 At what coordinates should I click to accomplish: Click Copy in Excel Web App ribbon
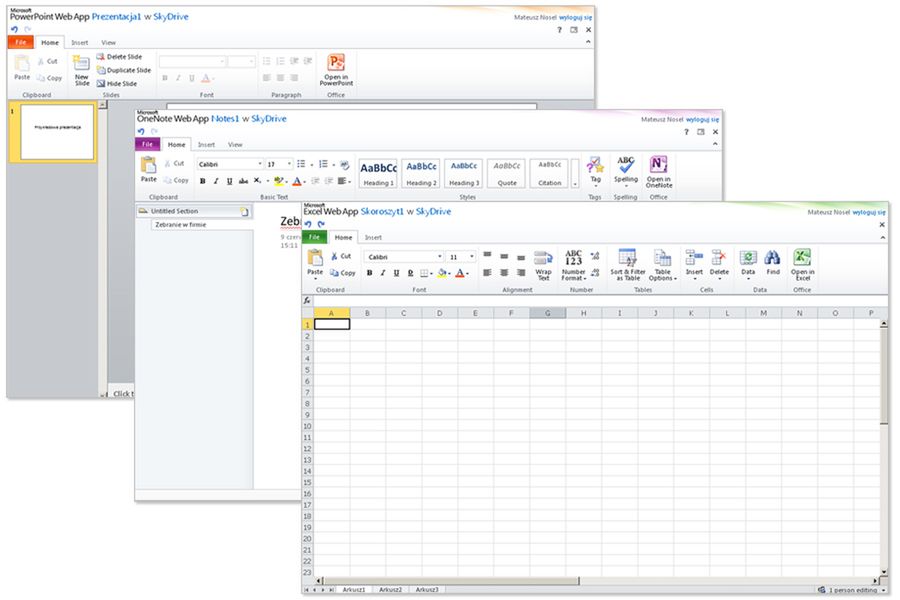pos(343,273)
